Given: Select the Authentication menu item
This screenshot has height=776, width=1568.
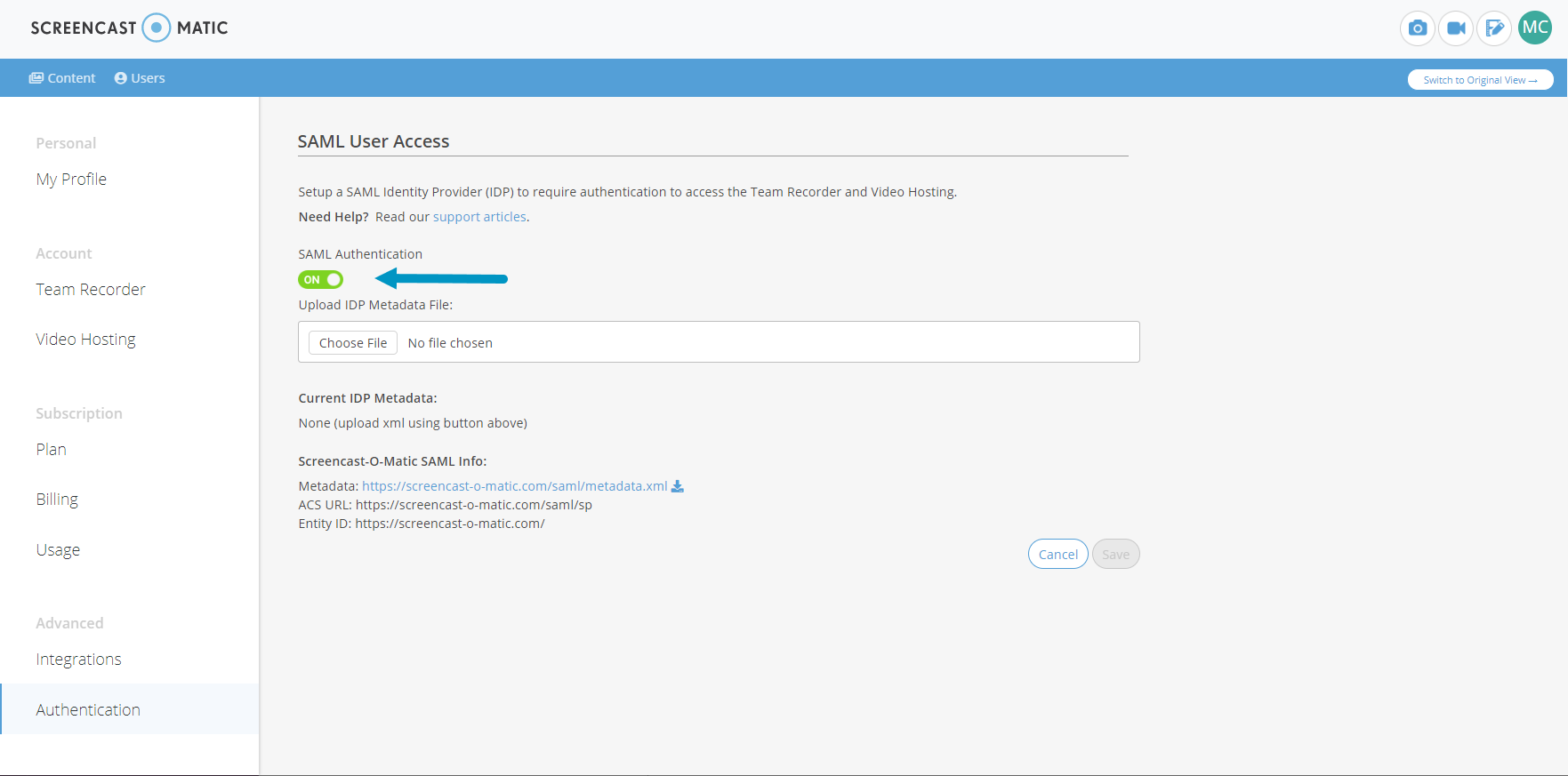Looking at the screenshot, I should point(130,709).
